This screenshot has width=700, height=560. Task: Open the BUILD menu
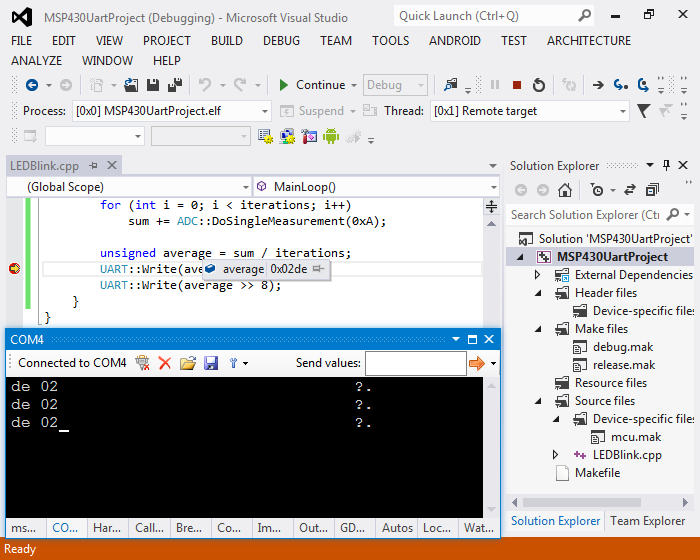pos(227,41)
